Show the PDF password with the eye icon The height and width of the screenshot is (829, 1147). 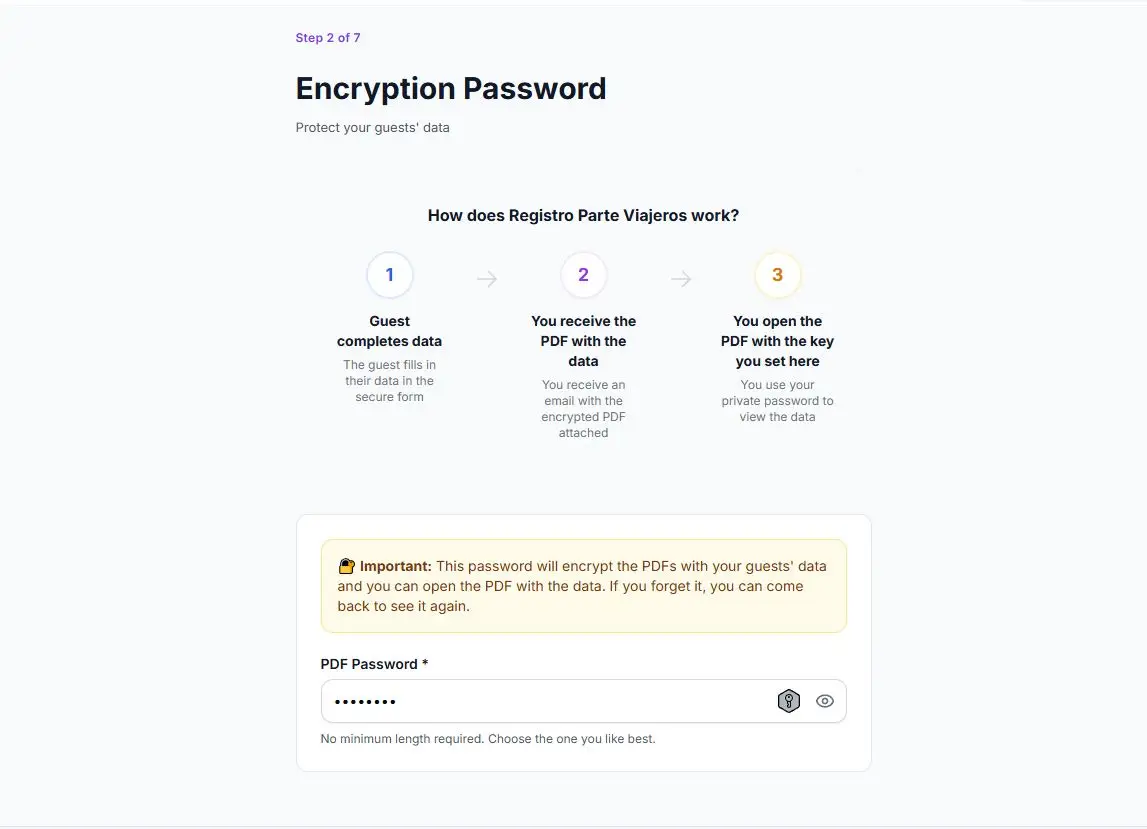pyautogui.click(x=825, y=701)
